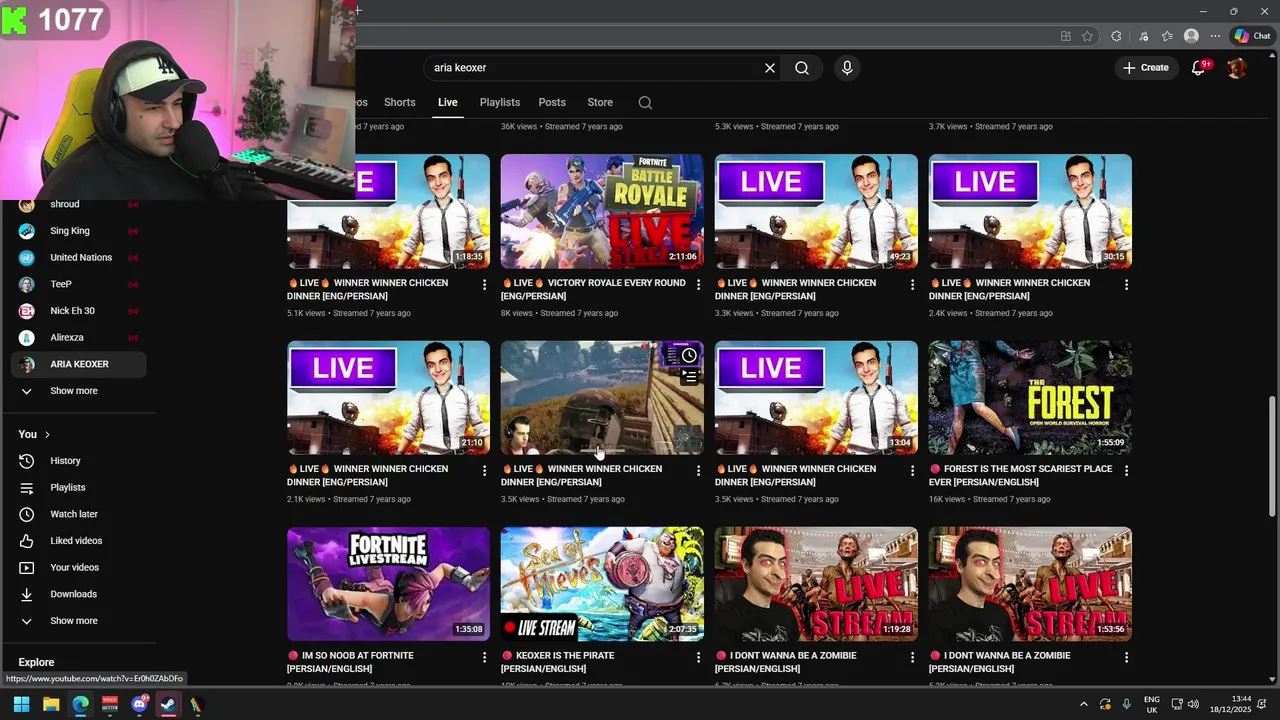Open Windows Start menu
The image size is (1280, 720).
[x=21, y=704]
